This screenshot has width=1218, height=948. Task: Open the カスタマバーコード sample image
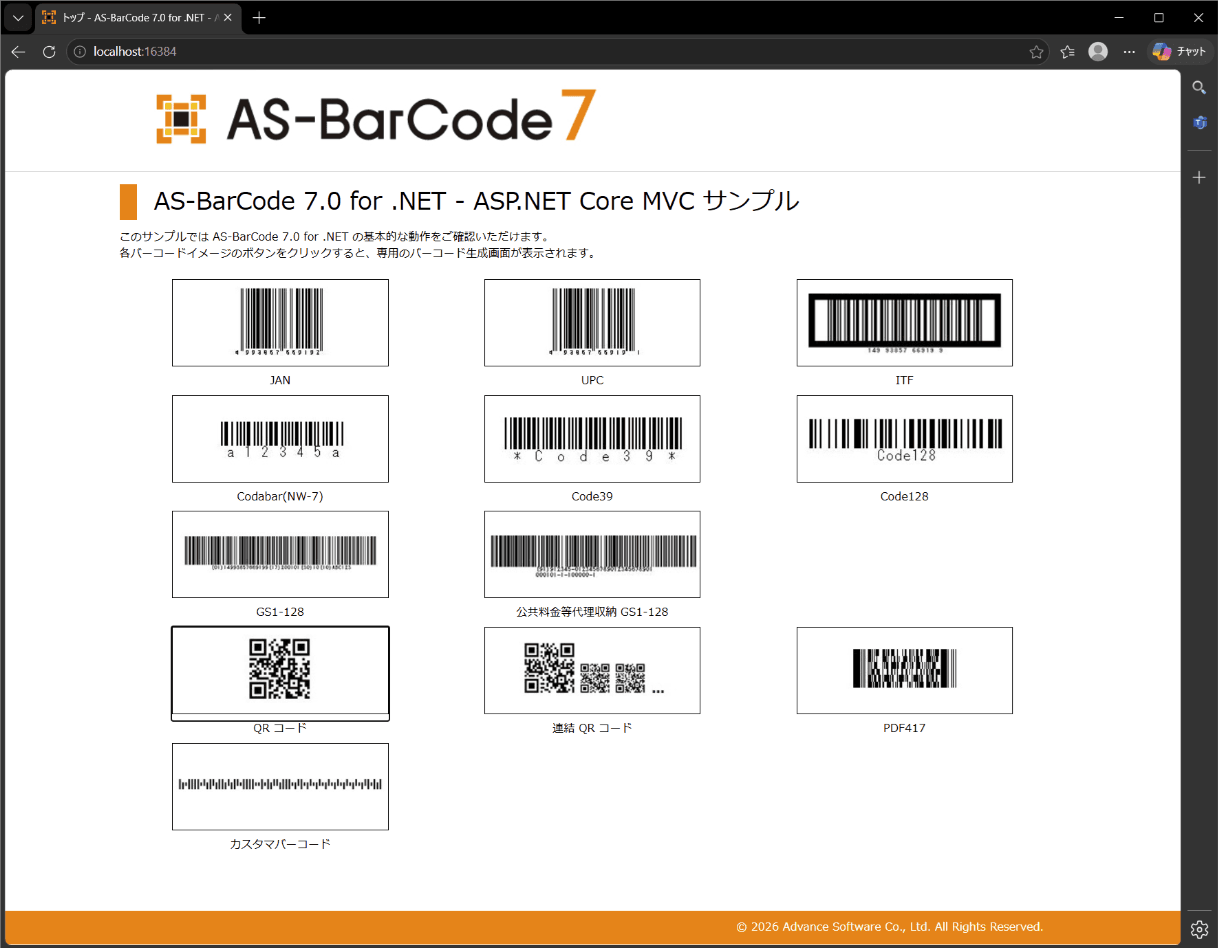tap(280, 787)
